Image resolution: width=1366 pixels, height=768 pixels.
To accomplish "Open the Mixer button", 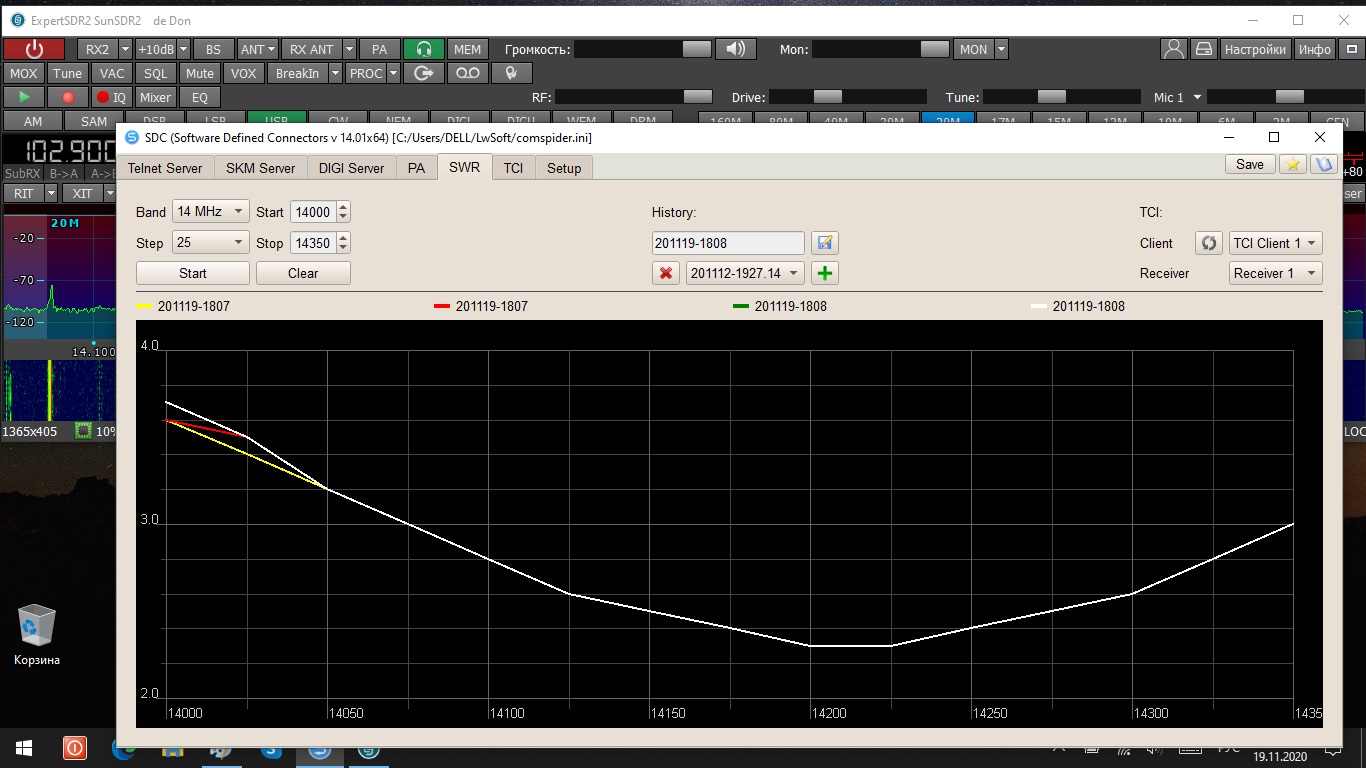I will (155, 97).
